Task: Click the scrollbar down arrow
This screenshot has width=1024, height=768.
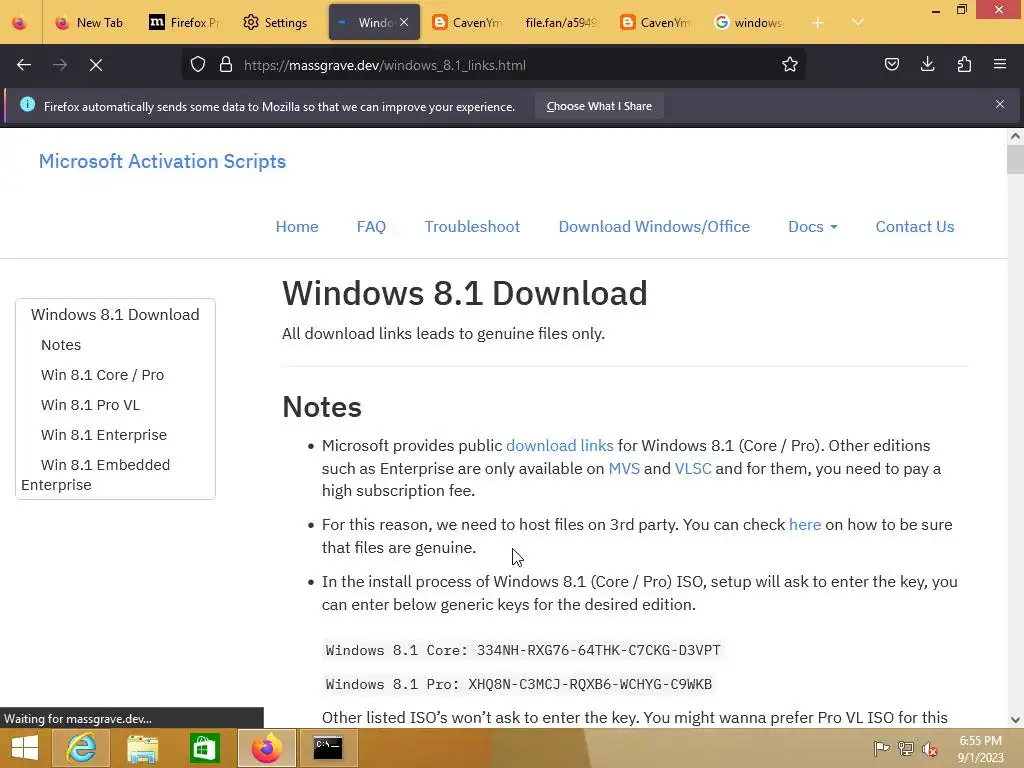Action: tap(1015, 720)
